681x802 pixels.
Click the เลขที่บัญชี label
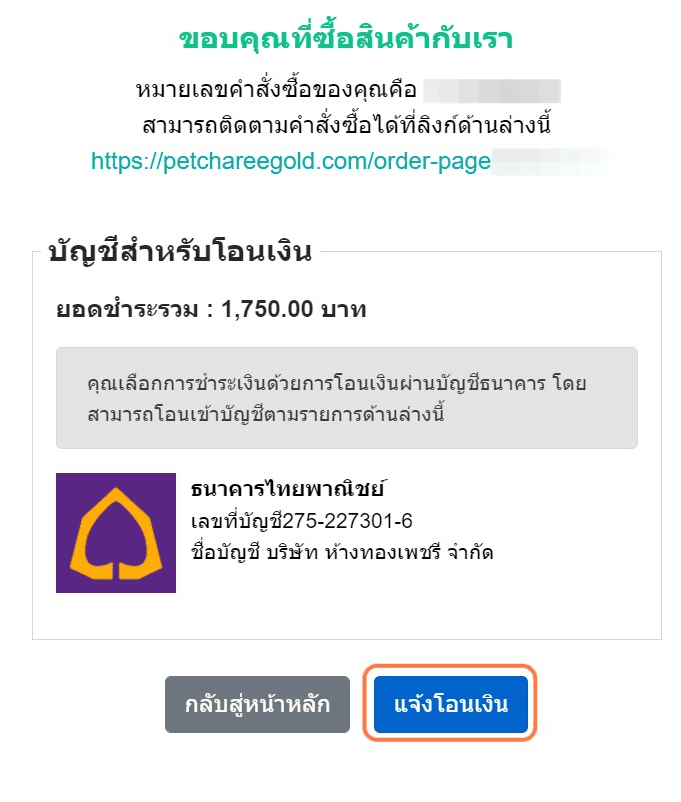pyautogui.click(x=236, y=522)
